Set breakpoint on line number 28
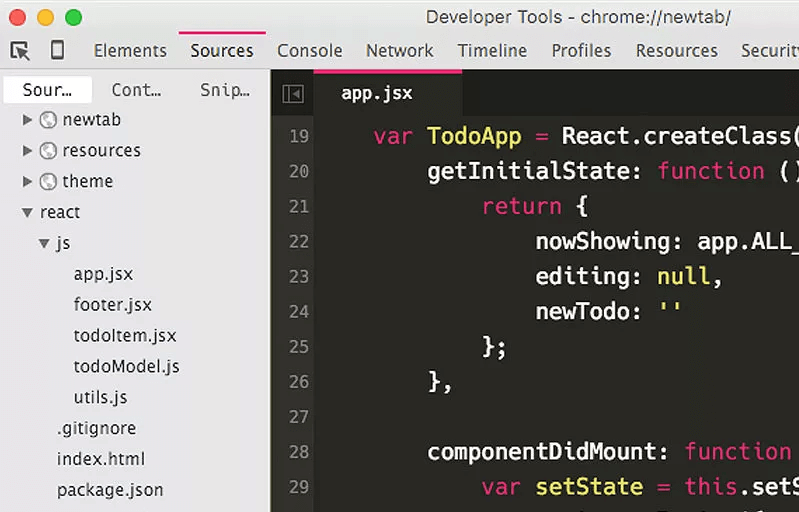Screen dimensions: 799x512 299,452
